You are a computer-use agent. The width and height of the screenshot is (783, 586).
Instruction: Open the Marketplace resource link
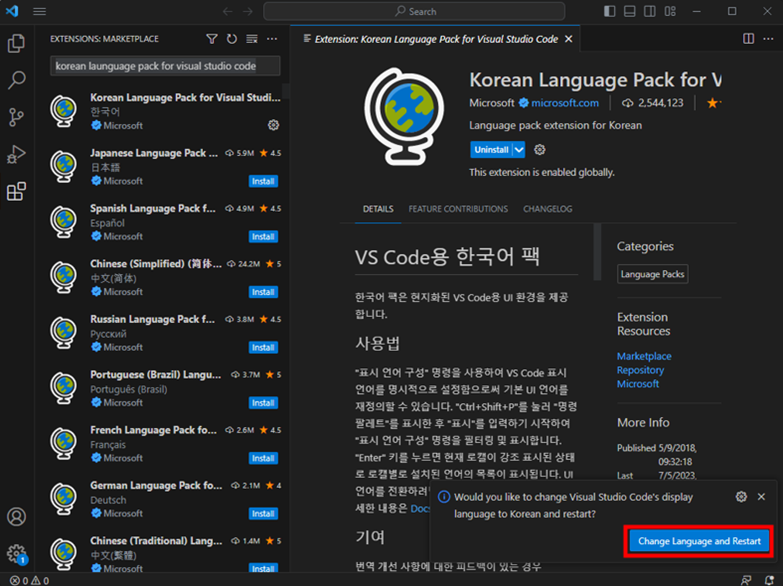644,356
